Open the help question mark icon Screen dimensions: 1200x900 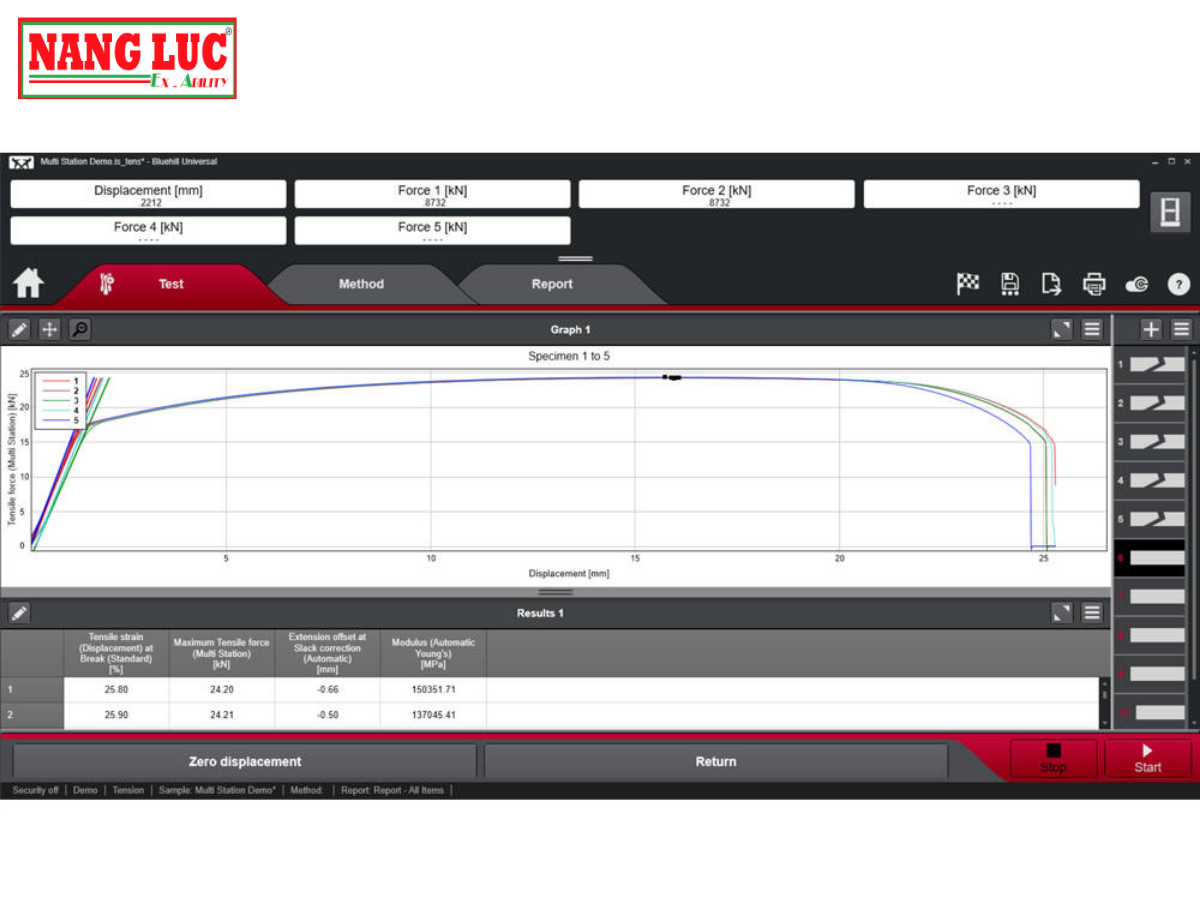tap(1179, 285)
